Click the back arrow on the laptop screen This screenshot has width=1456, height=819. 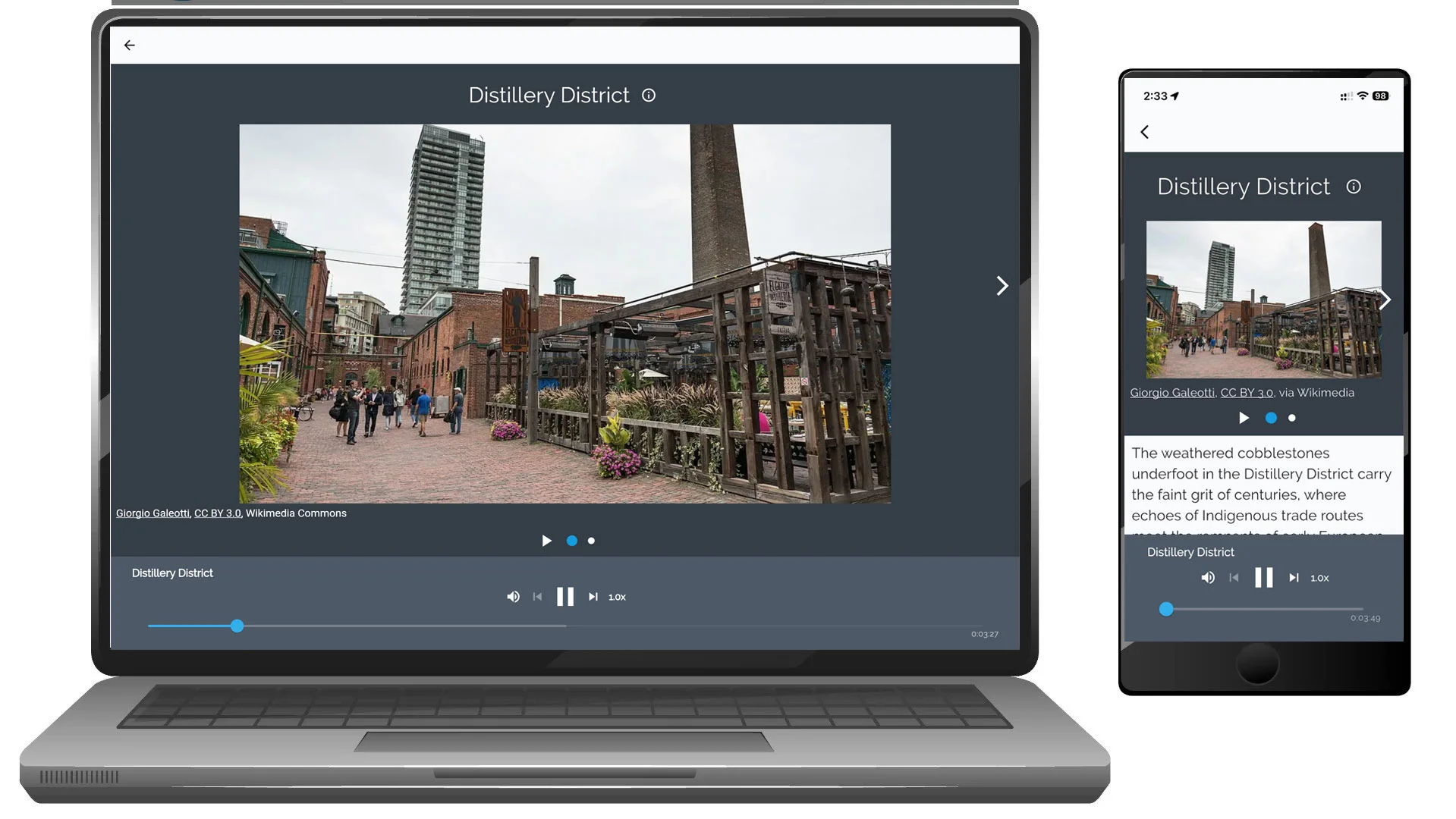(130, 45)
